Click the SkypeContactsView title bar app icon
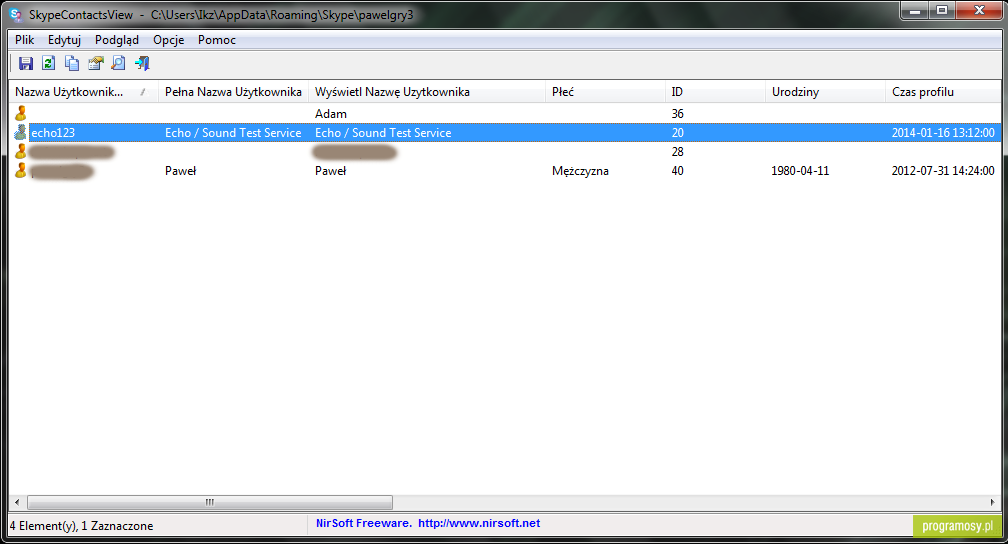Screen dimensions: 1008x544 click(16, 14)
